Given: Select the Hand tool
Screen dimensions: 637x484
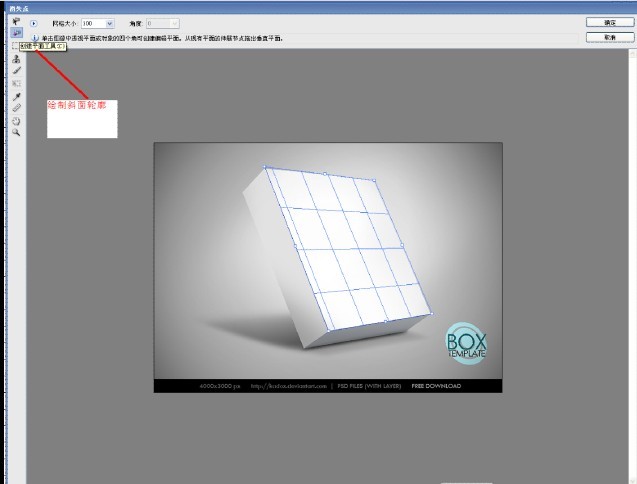Looking at the screenshot, I should coord(16,121).
